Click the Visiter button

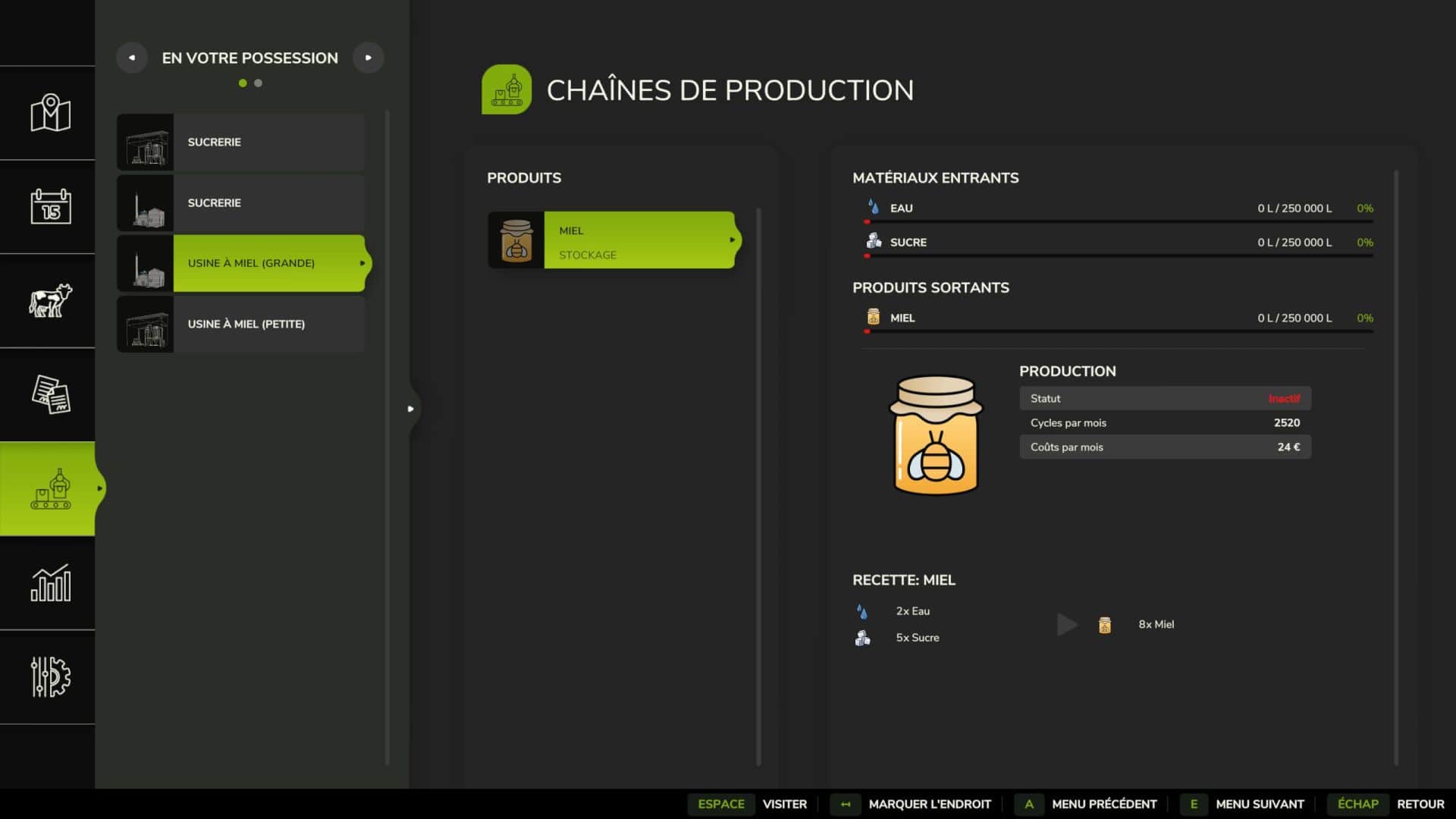click(x=784, y=804)
